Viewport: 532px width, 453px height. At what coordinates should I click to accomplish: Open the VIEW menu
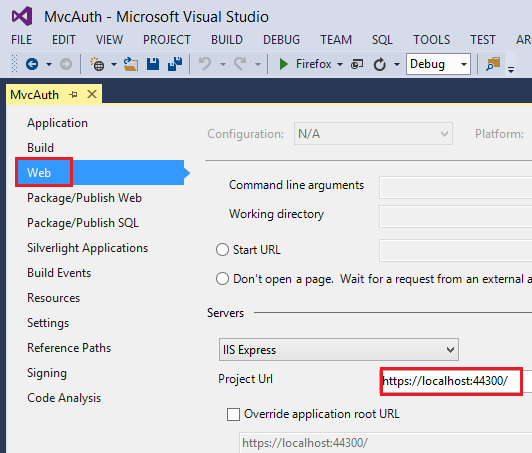(109, 40)
